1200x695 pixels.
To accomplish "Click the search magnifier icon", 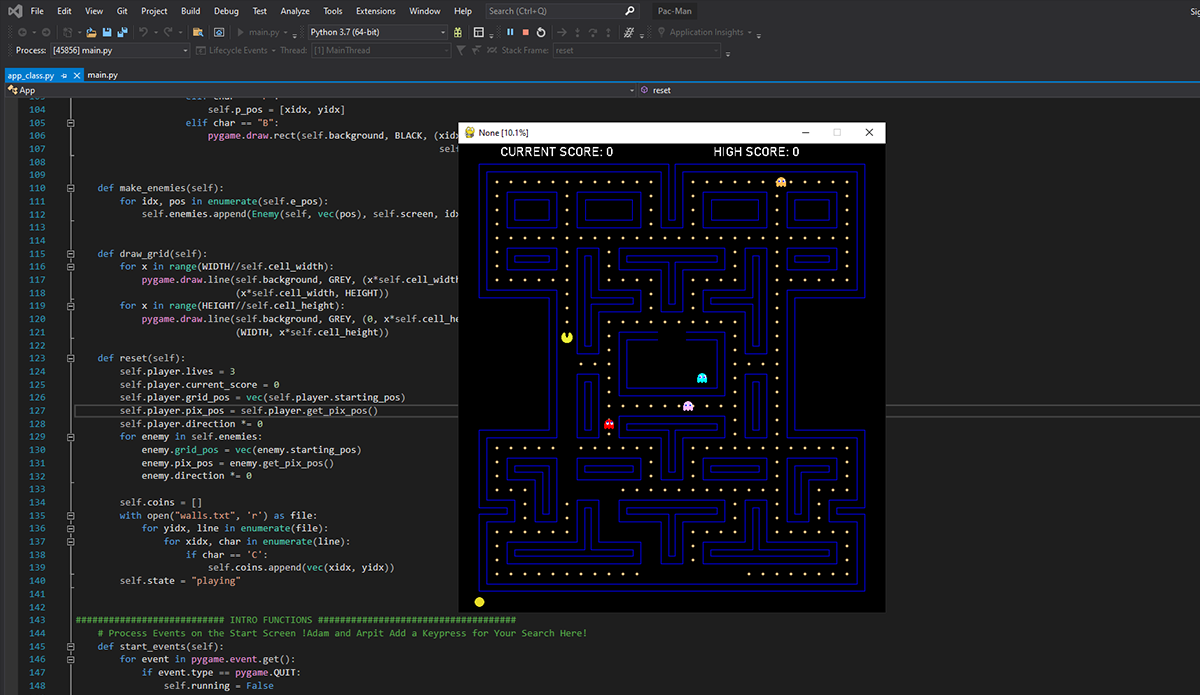I will pyautogui.click(x=630, y=11).
